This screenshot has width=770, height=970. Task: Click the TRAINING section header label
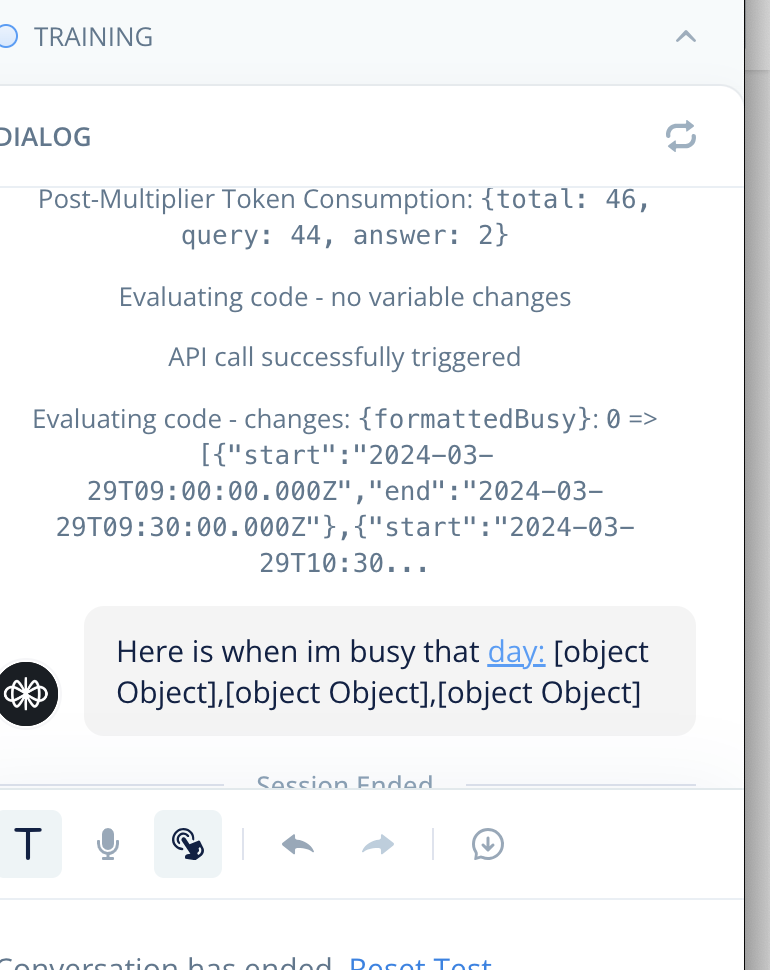pyautogui.click(x=93, y=37)
